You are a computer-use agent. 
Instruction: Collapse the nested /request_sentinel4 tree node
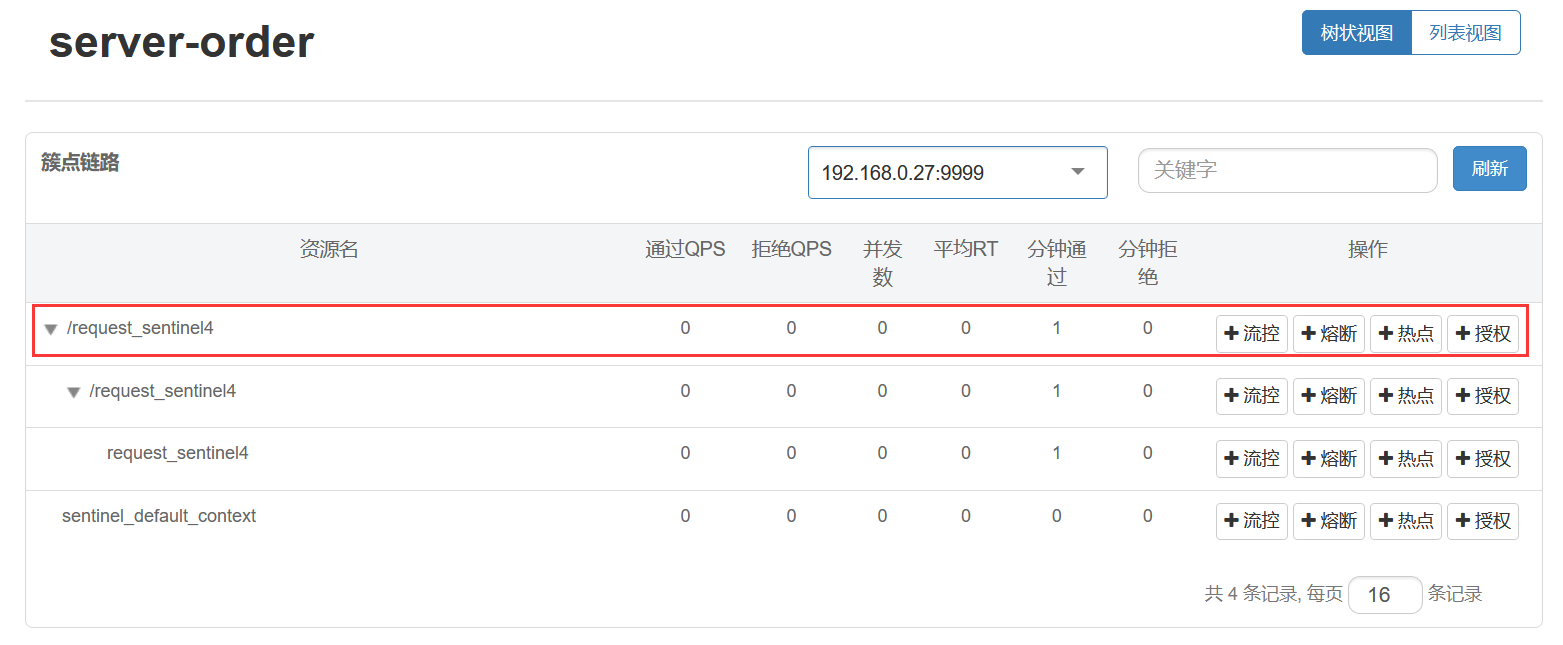(x=73, y=392)
